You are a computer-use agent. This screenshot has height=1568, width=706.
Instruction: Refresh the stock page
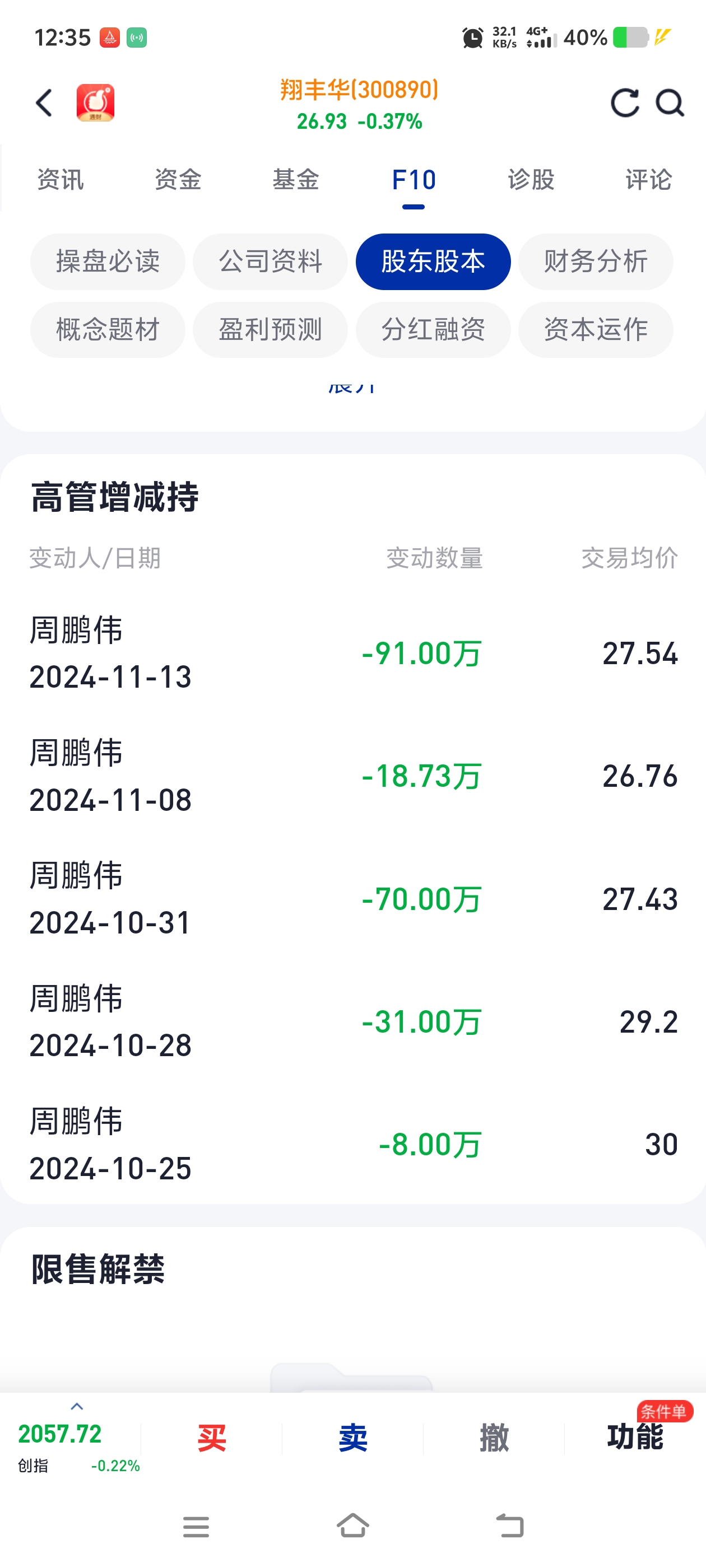coord(624,103)
